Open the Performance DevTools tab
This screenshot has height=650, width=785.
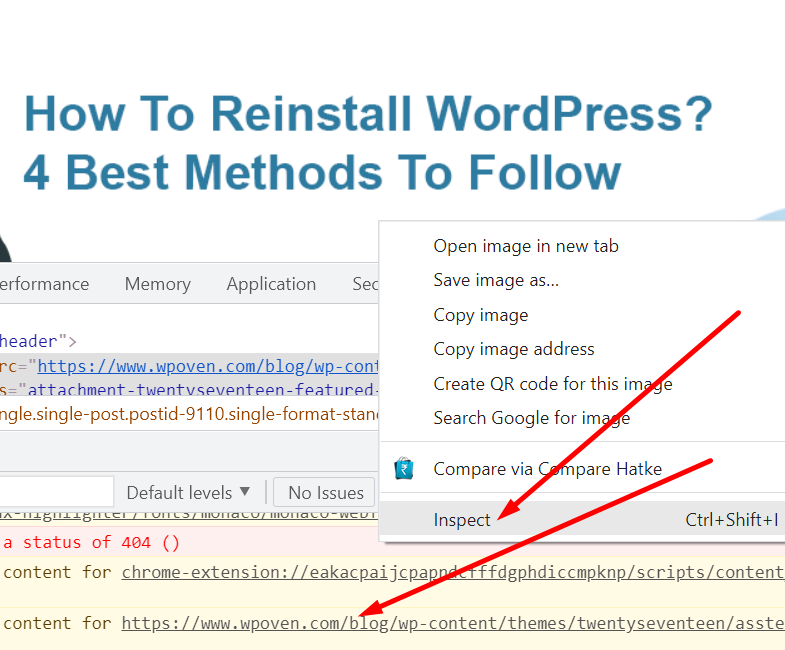(x=44, y=284)
